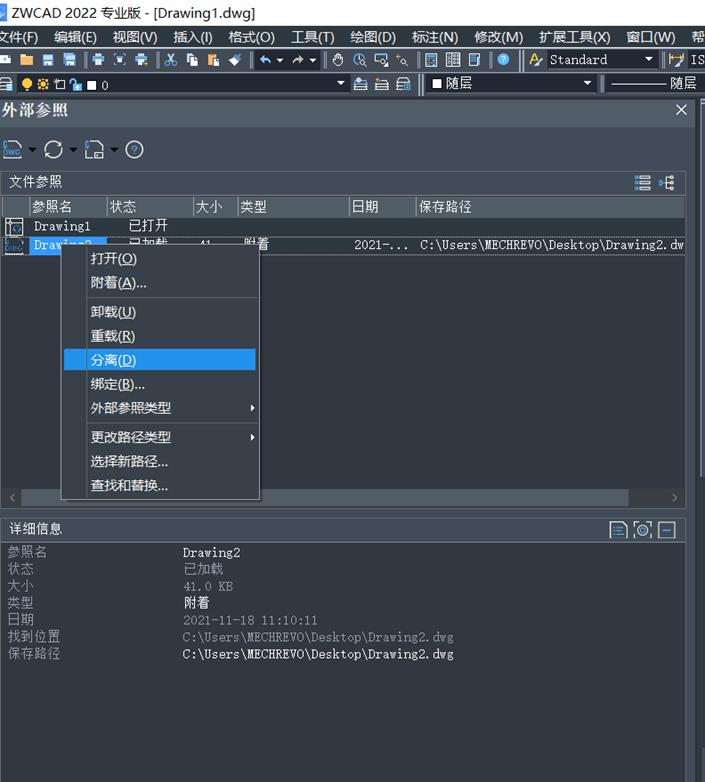Open the Attach DWG dropdown arrow
This screenshot has height=782, width=705.
click(32, 149)
